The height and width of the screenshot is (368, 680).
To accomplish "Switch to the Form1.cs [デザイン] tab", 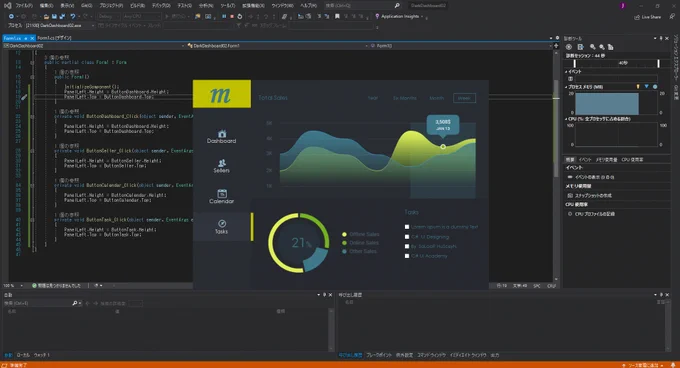I will click(54, 38).
